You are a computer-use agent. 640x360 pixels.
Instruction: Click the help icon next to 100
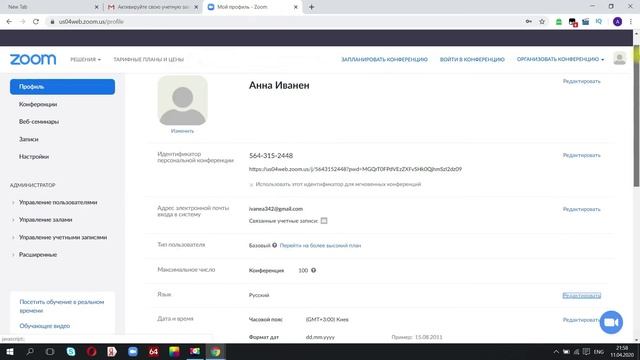pos(313,270)
